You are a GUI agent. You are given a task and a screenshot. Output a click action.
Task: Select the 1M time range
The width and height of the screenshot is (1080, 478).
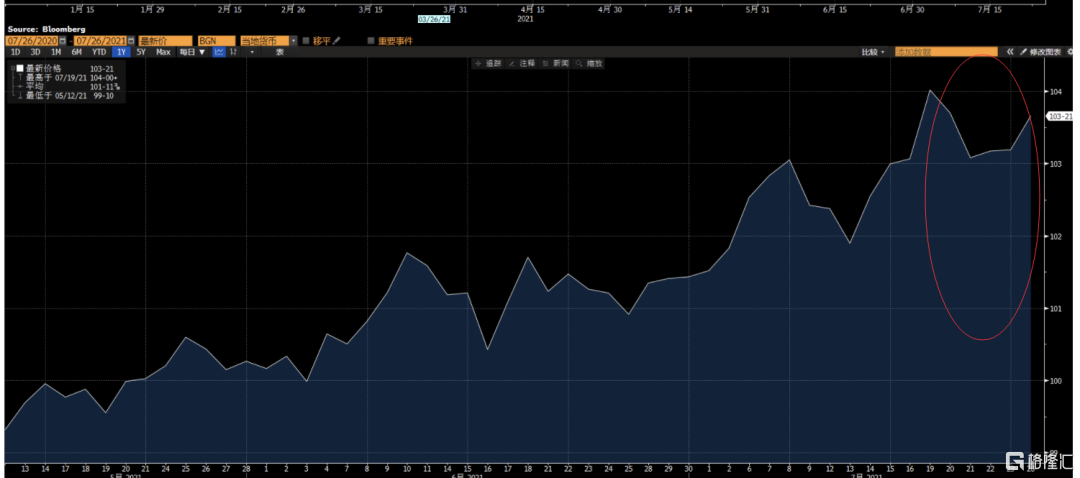(56, 52)
